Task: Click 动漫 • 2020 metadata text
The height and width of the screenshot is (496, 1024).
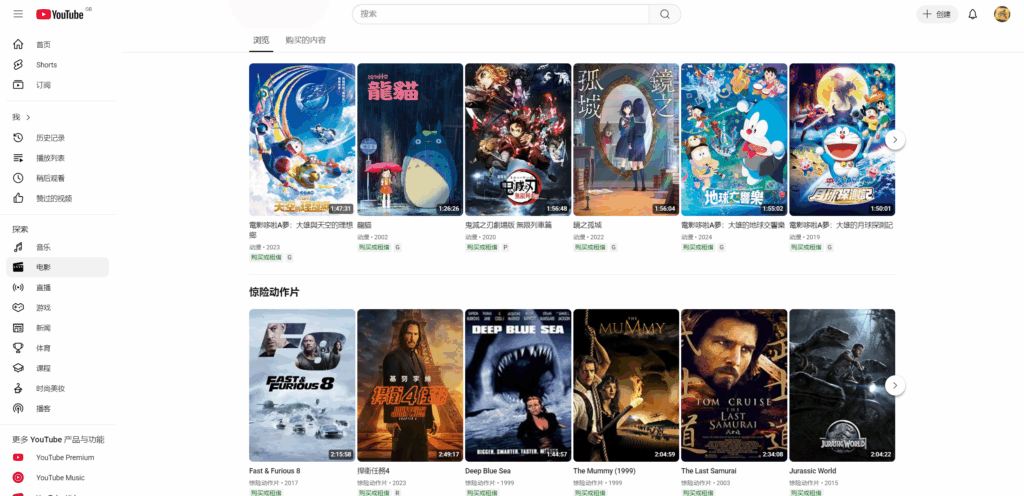Action: 481,238
